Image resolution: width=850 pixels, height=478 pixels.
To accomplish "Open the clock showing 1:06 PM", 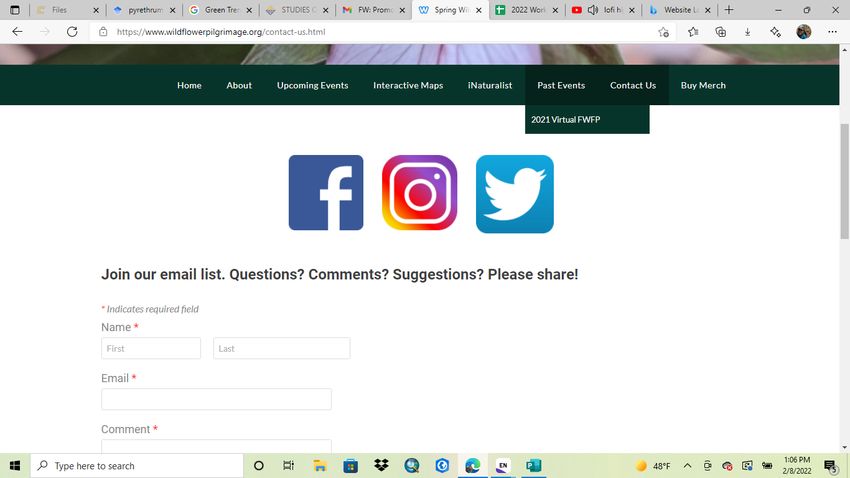I will (797, 466).
